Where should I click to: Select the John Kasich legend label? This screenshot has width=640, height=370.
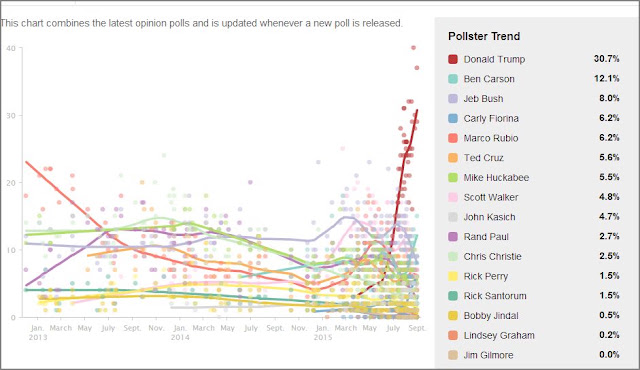tap(489, 217)
